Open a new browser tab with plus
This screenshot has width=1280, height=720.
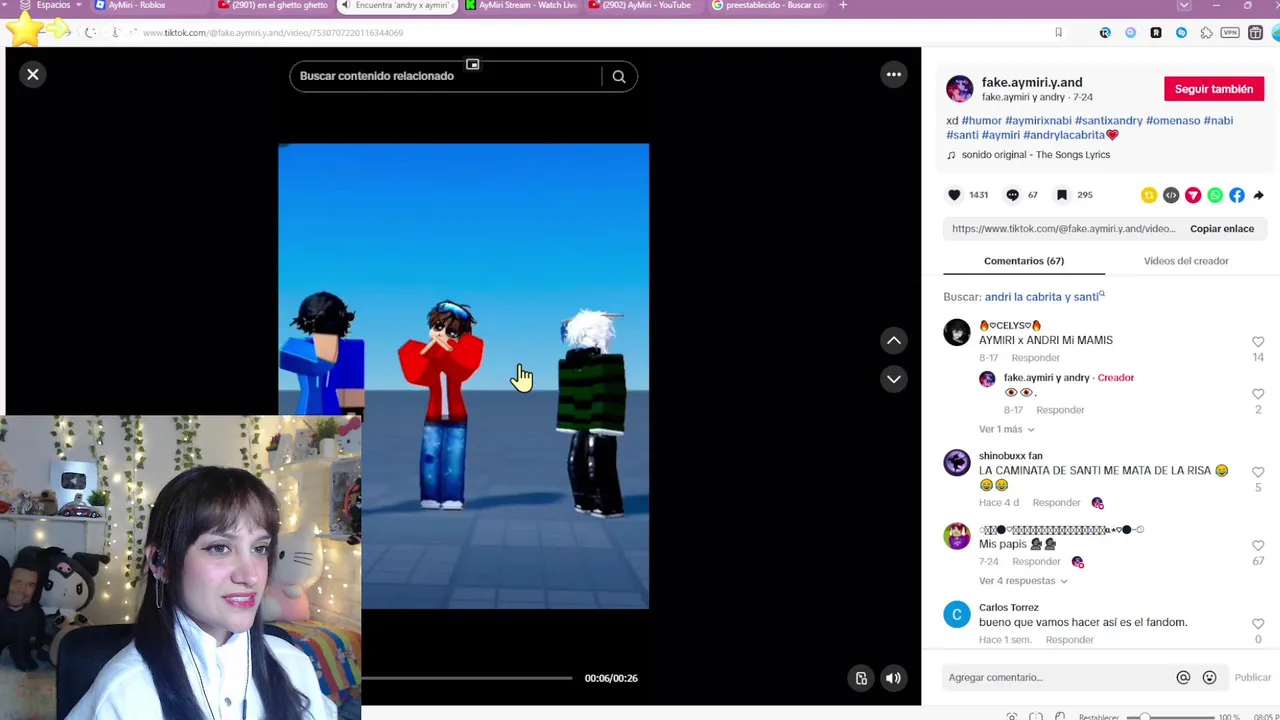843,5
